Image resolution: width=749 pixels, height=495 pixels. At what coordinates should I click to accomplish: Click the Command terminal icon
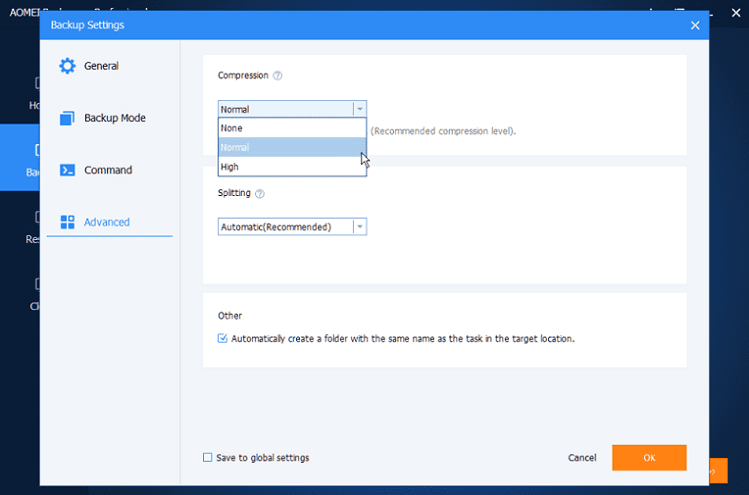[x=67, y=170]
